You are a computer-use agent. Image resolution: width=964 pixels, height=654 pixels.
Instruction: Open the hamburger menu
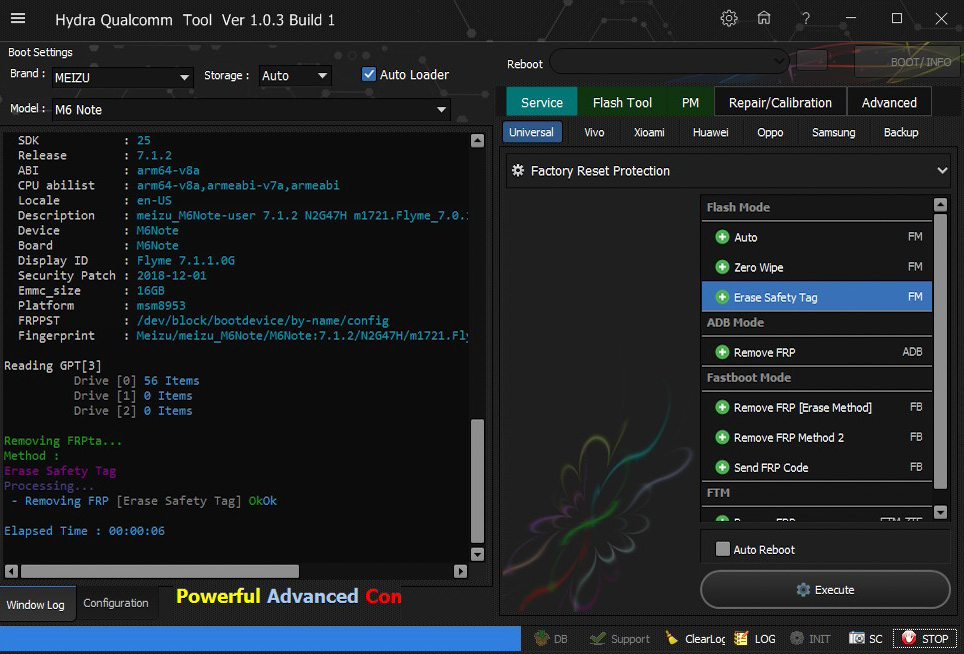pyautogui.click(x=18, y=18)
